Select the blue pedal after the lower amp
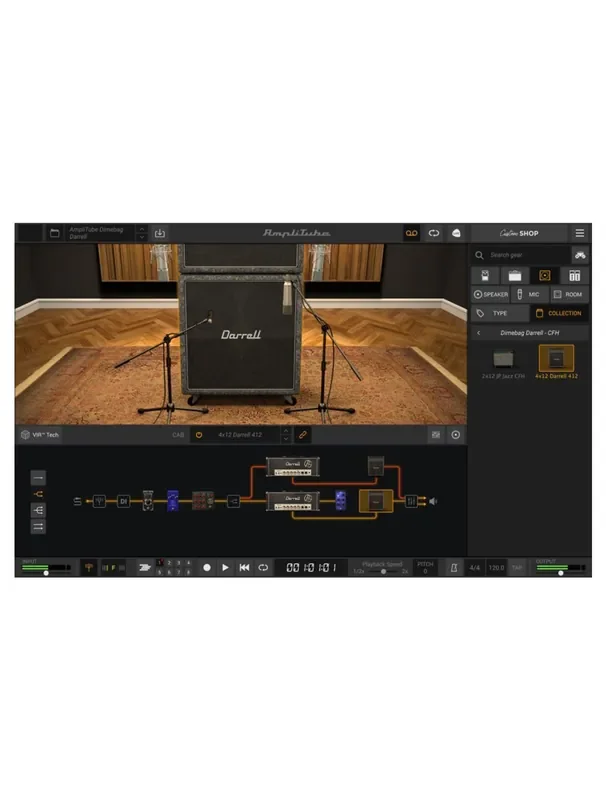This screenshot has height=800, width=606. pyautogui.click(x=341, y=501)
